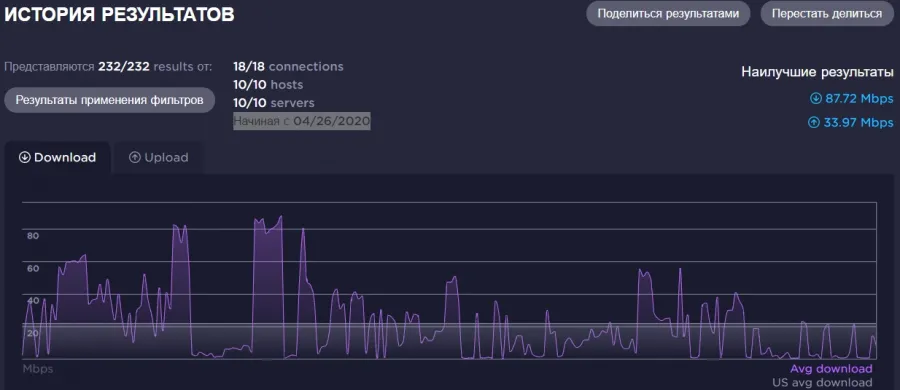Click the 20 axis label on chart
Image resolution: width=900 pixels, height=390 pixels.
pos(33,333)
